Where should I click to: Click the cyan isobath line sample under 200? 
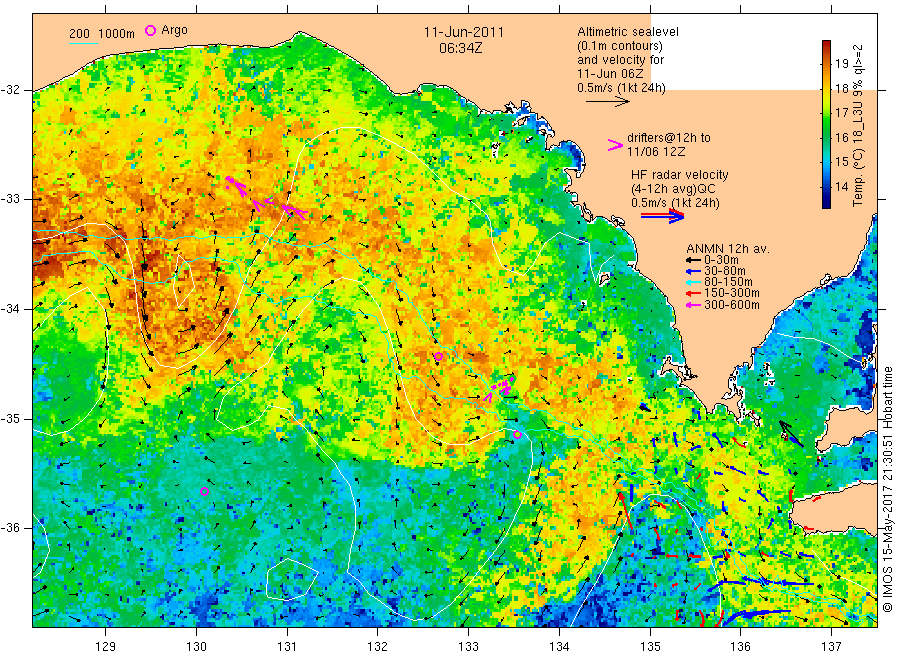83,43
